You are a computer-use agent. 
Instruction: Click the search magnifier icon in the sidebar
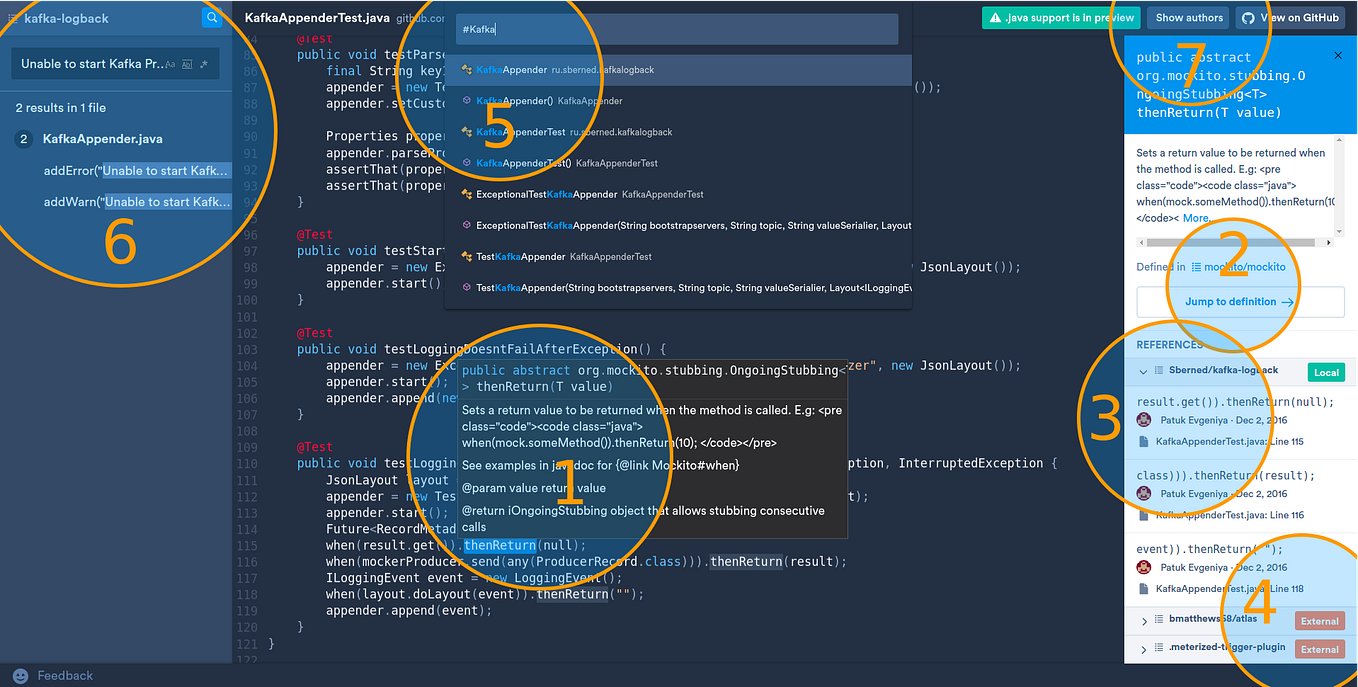pos(212,18)
